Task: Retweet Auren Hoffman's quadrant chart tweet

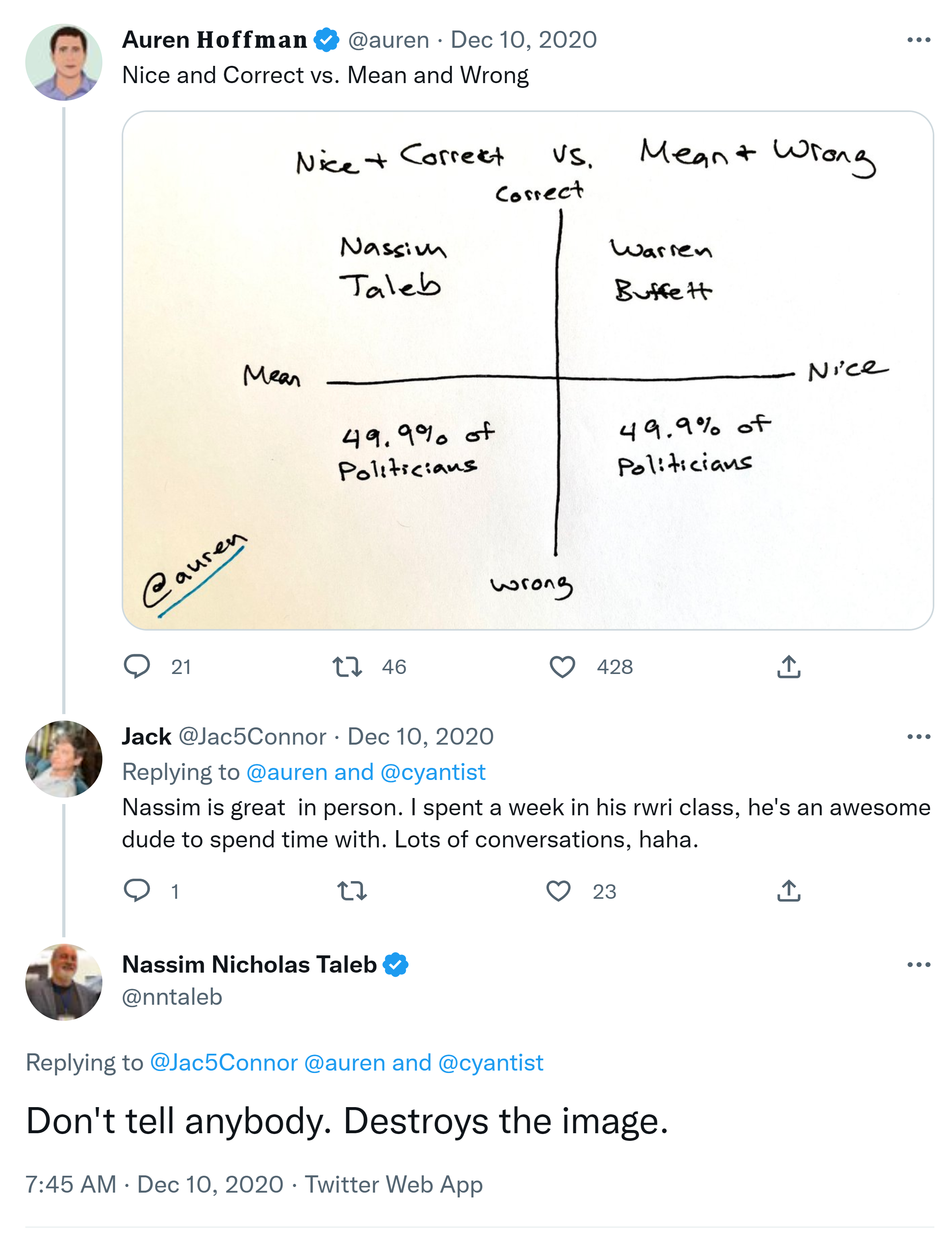Action: pyautogui.click(x=347, y=666)
